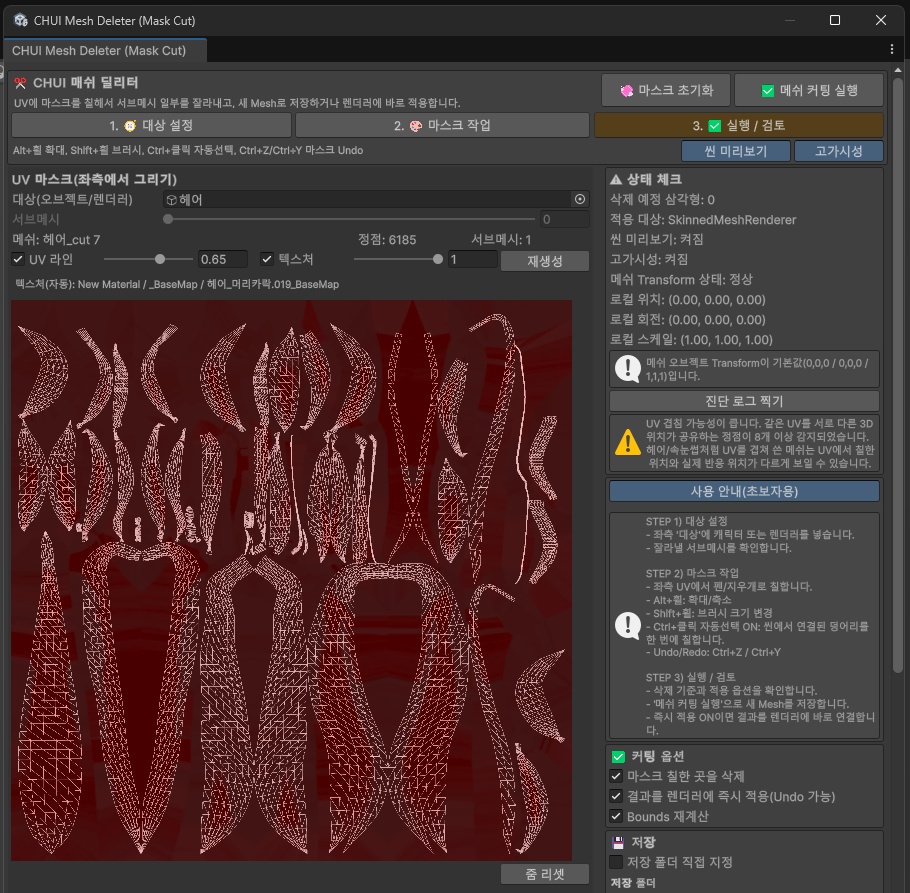Click the floppy disk icon by 저장
The width and height of the screenshot is (910, 893).
tap(618, 843)
